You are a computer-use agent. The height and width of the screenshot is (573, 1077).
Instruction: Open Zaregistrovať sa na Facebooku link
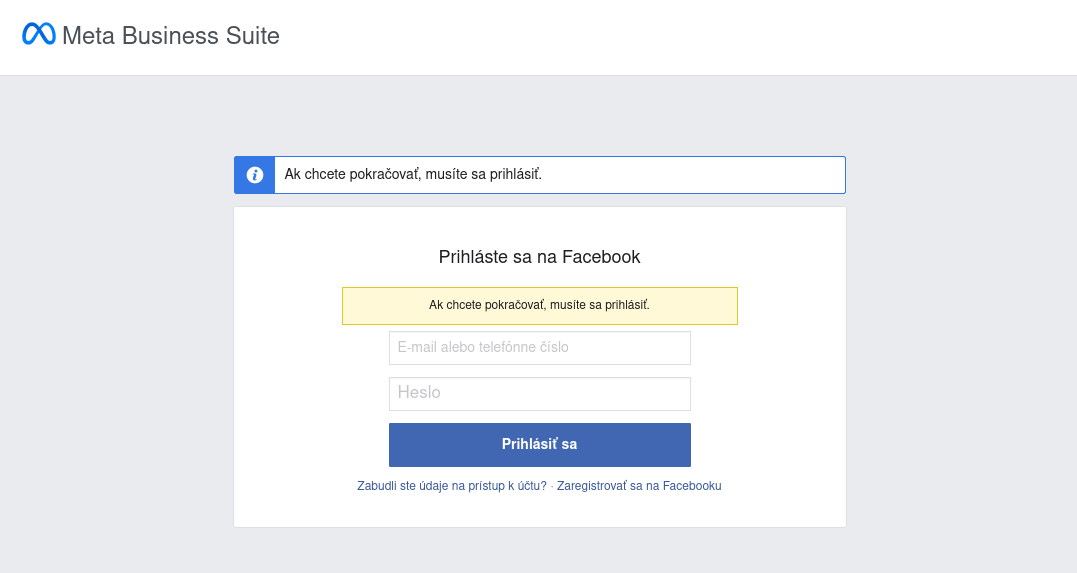639,486
